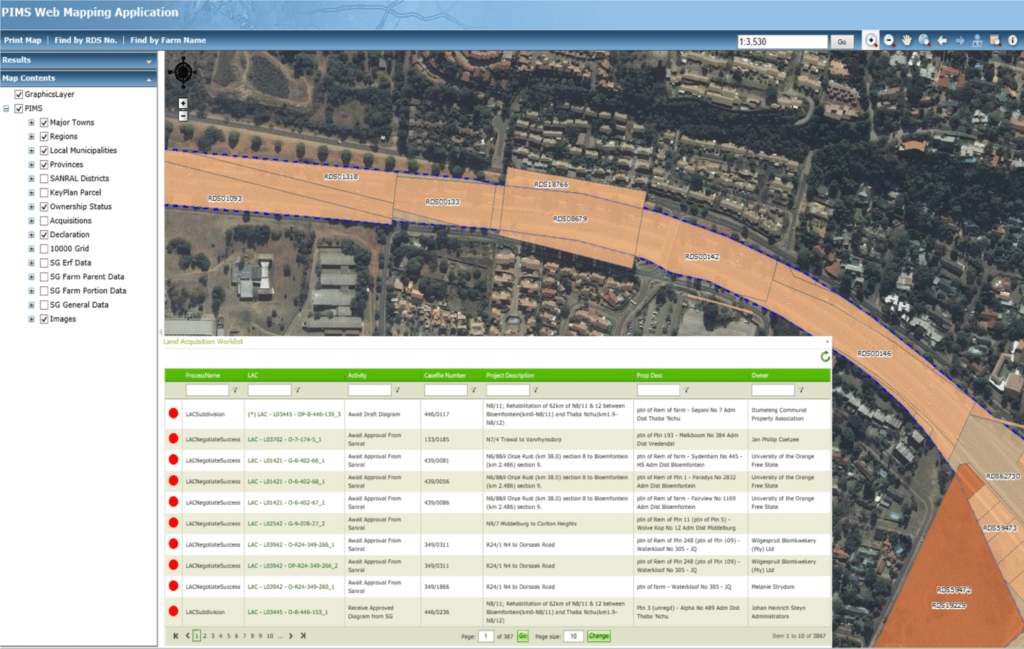Screen dimensions: 1024x649
Task: Click the Page number input box
Action: (486, 636)
